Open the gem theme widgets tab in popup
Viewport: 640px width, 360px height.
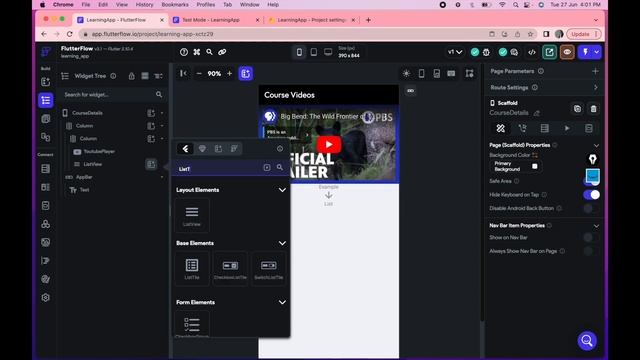pos(202,149)
